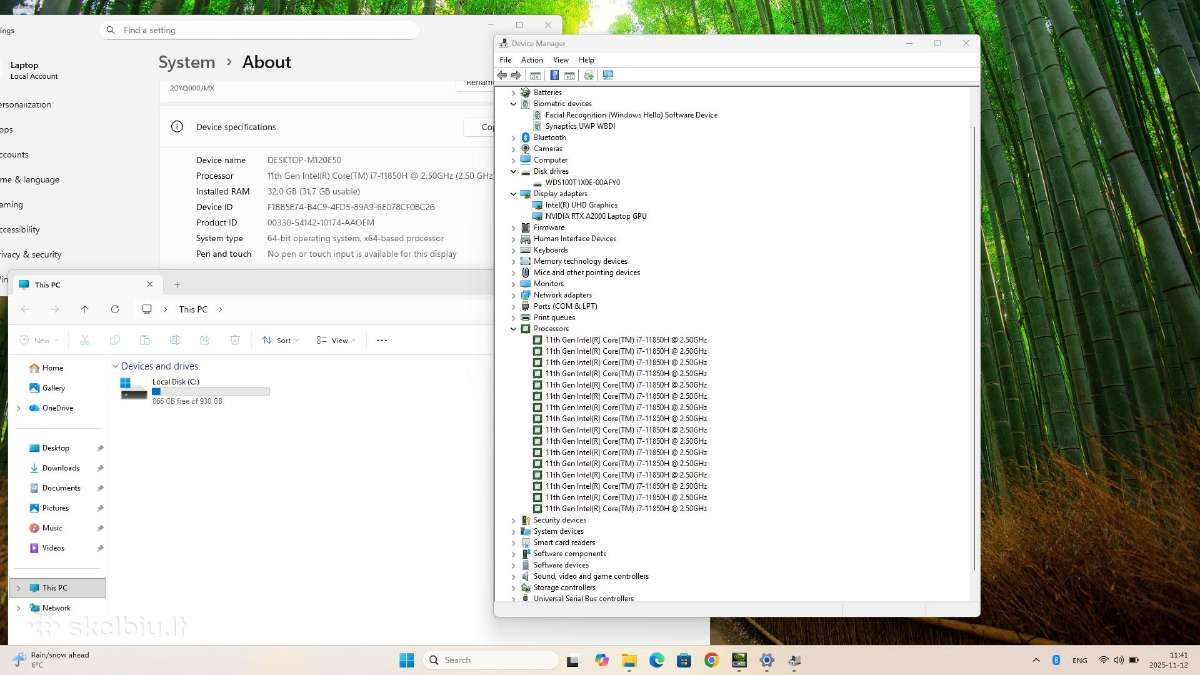
Task: Open the See more ellipsis in File Explorer
Action: 382,340
